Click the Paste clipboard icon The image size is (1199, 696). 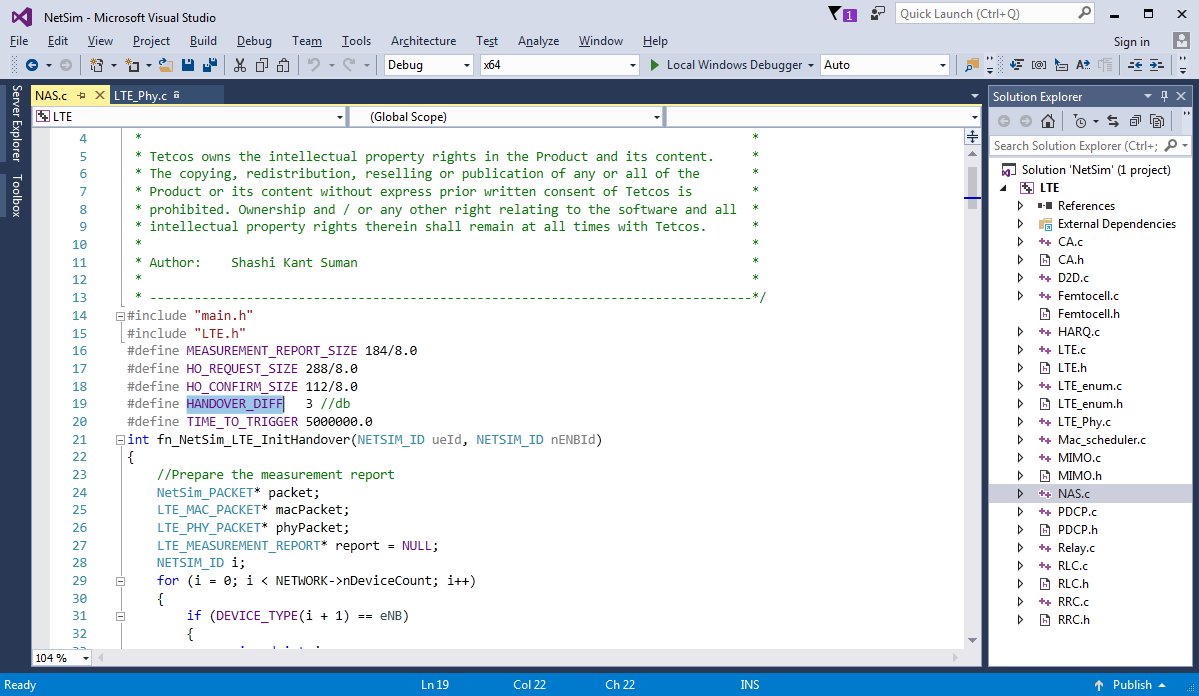pos(283,65)
